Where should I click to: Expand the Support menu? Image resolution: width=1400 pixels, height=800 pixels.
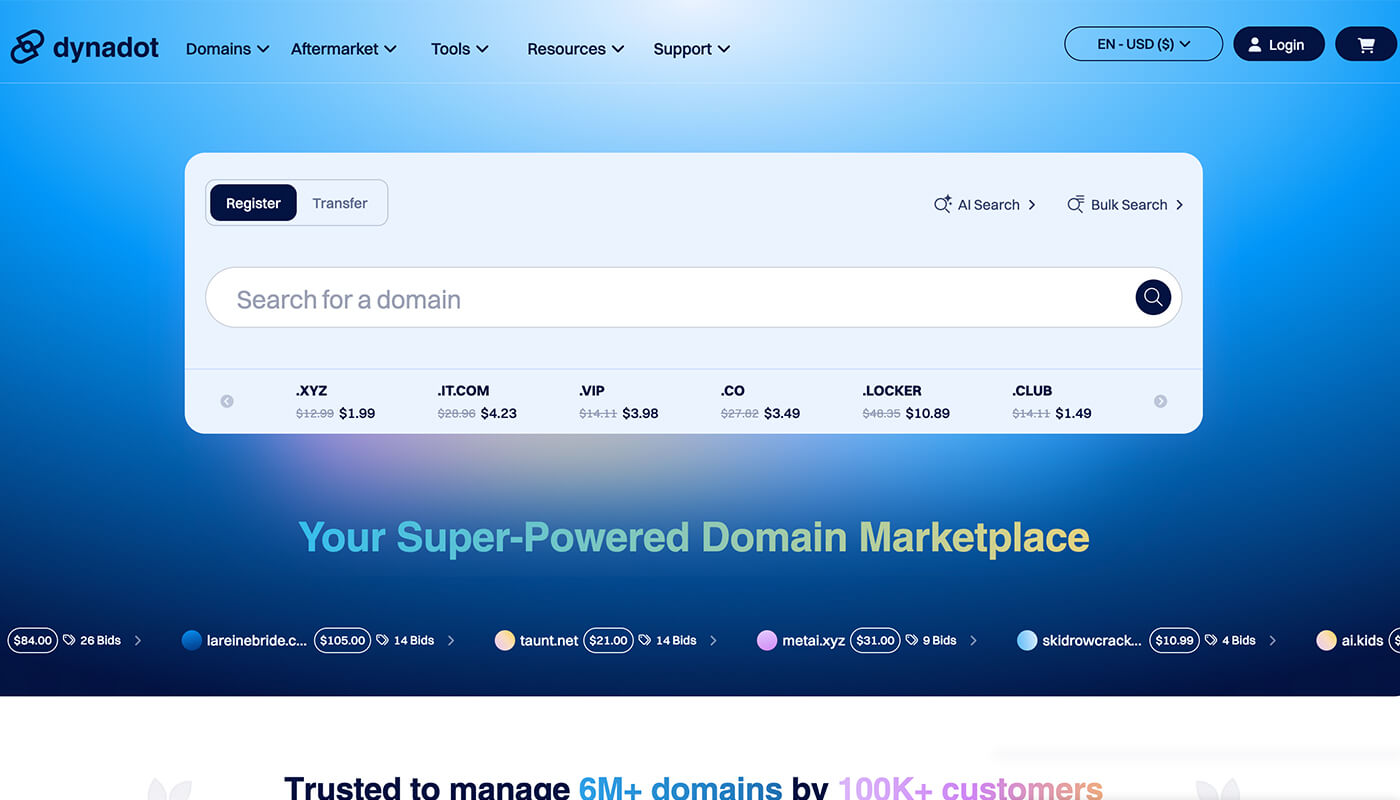click(691, 48)
